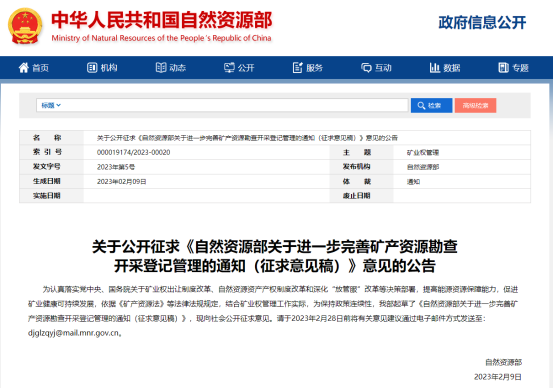This screenshot has width=553, height=389.
Task: Click the closing date 2023年2月9日
Action: pos(498,377)
